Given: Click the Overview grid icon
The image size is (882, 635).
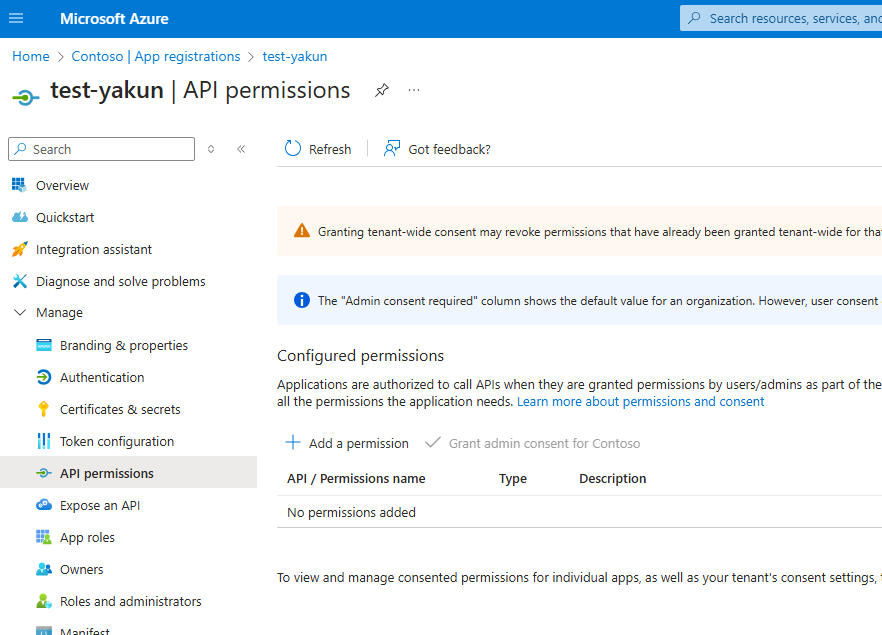Looking at the screenshot, I should (x=19, y=185).
